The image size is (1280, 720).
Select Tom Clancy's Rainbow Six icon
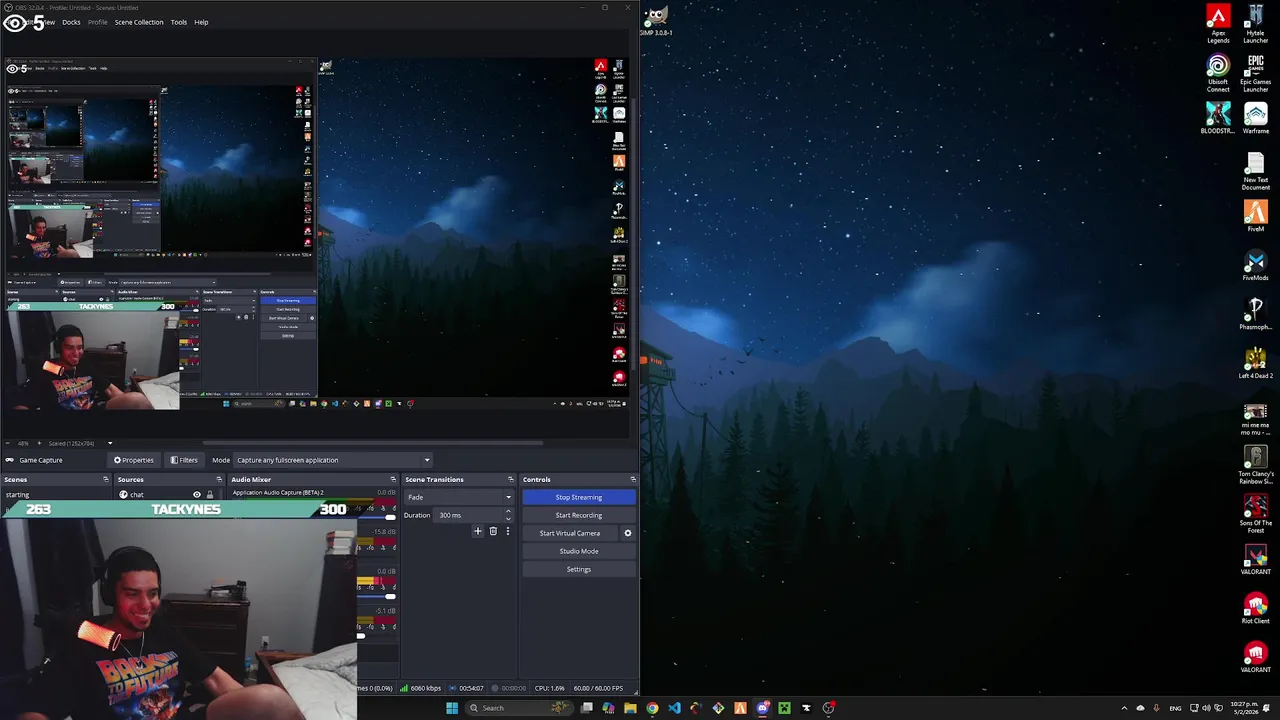pos(1256,465)
